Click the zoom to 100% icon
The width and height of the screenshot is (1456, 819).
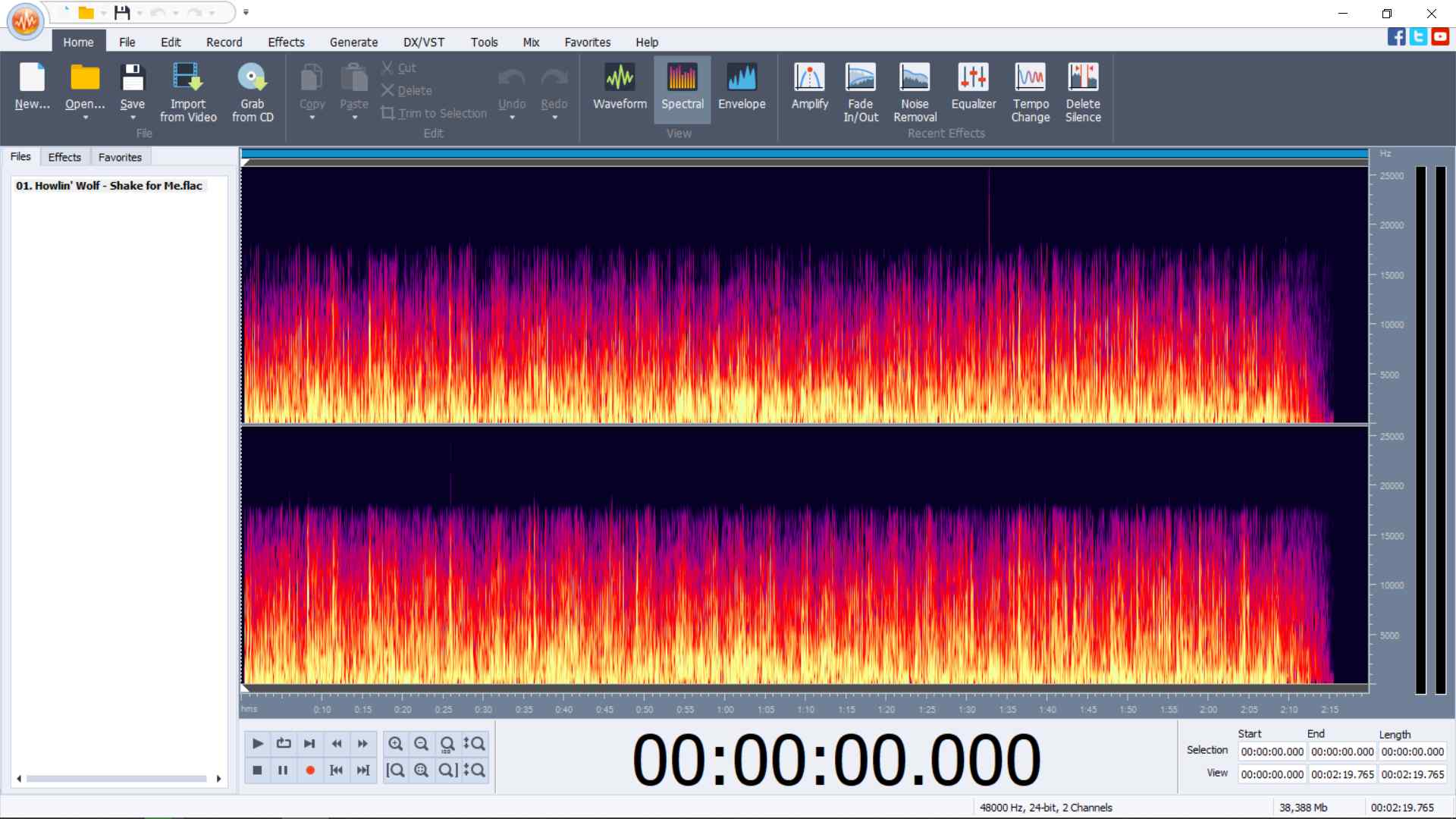tap(447, 744)
